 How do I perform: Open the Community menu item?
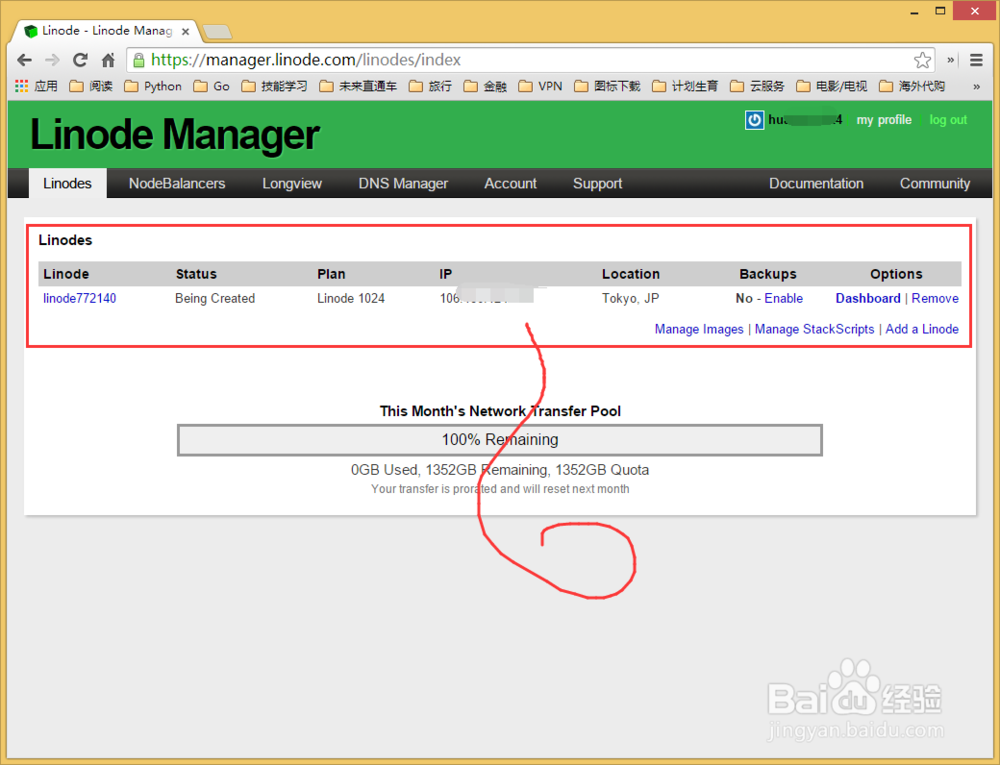[x=935, y=184]
